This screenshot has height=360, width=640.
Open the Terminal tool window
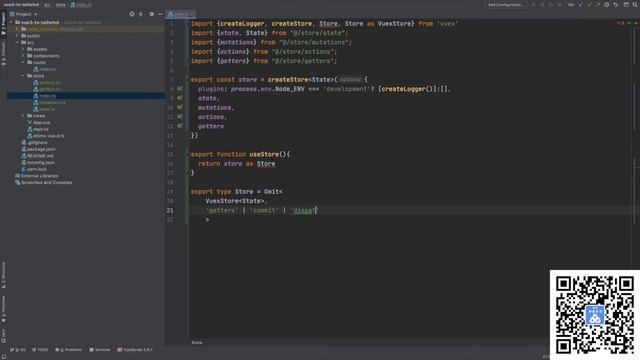pos(100,350)
